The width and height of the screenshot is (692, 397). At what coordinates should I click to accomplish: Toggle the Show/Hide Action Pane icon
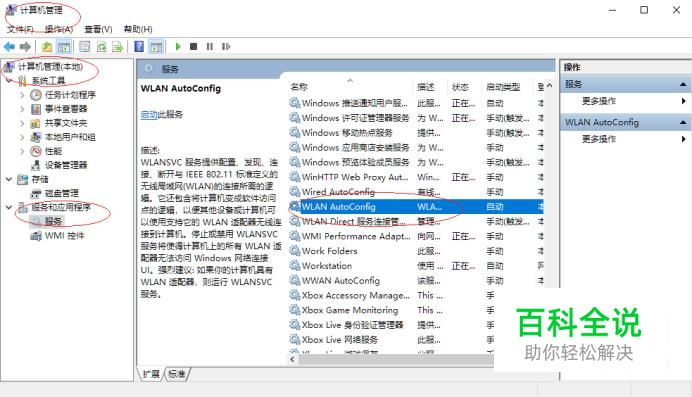(156, 46)
